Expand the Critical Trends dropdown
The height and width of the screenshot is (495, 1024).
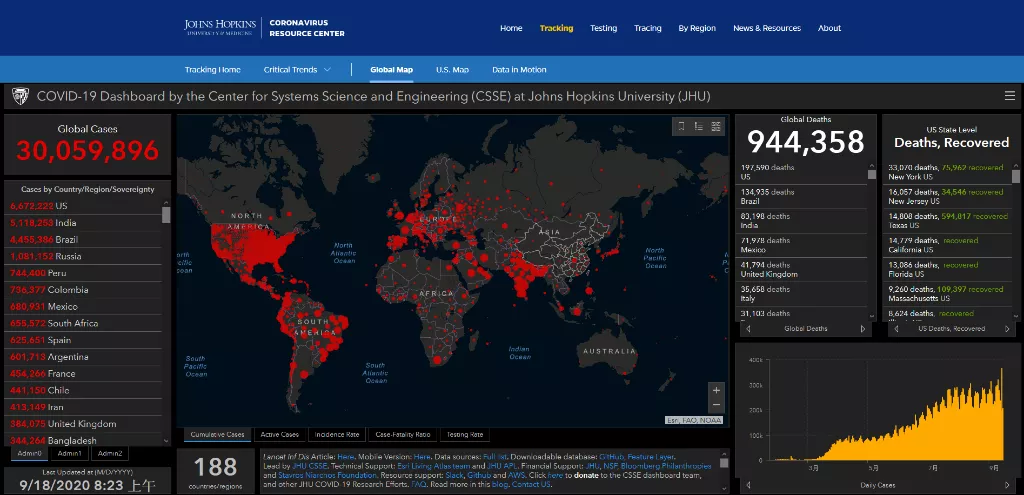[x=297, y=70]
